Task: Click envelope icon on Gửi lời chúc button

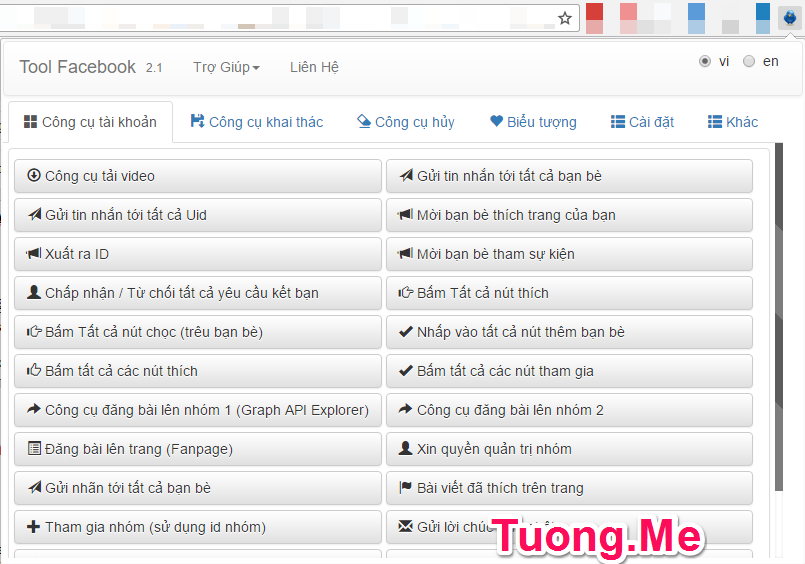Action: pos(406,526)
